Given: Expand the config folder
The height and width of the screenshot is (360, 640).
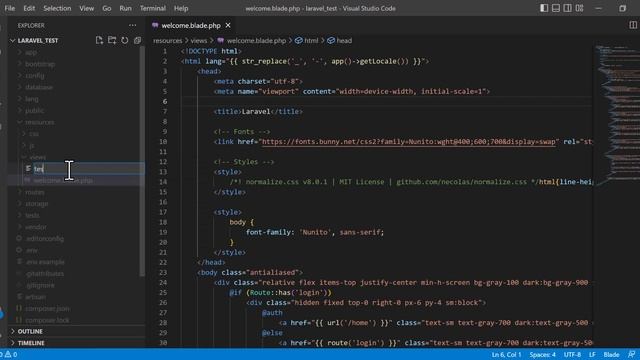Looking at the screenshot, I should point(35,76).
